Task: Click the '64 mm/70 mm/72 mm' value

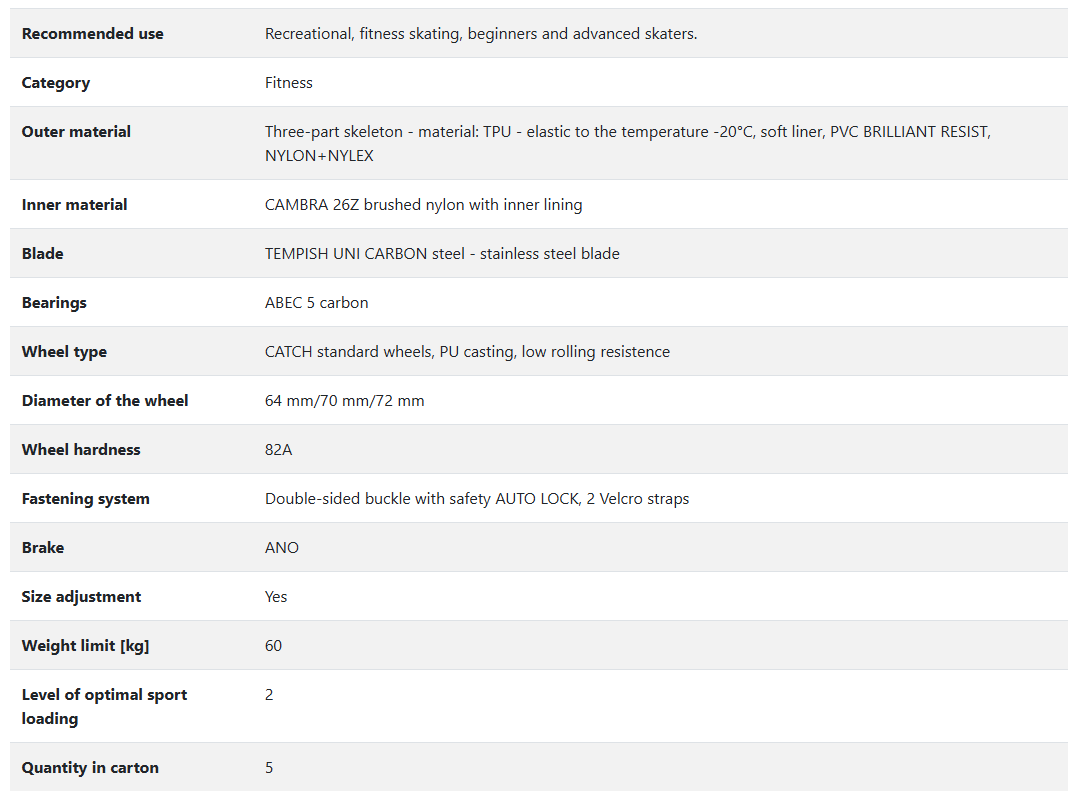Action: point(344,401)
